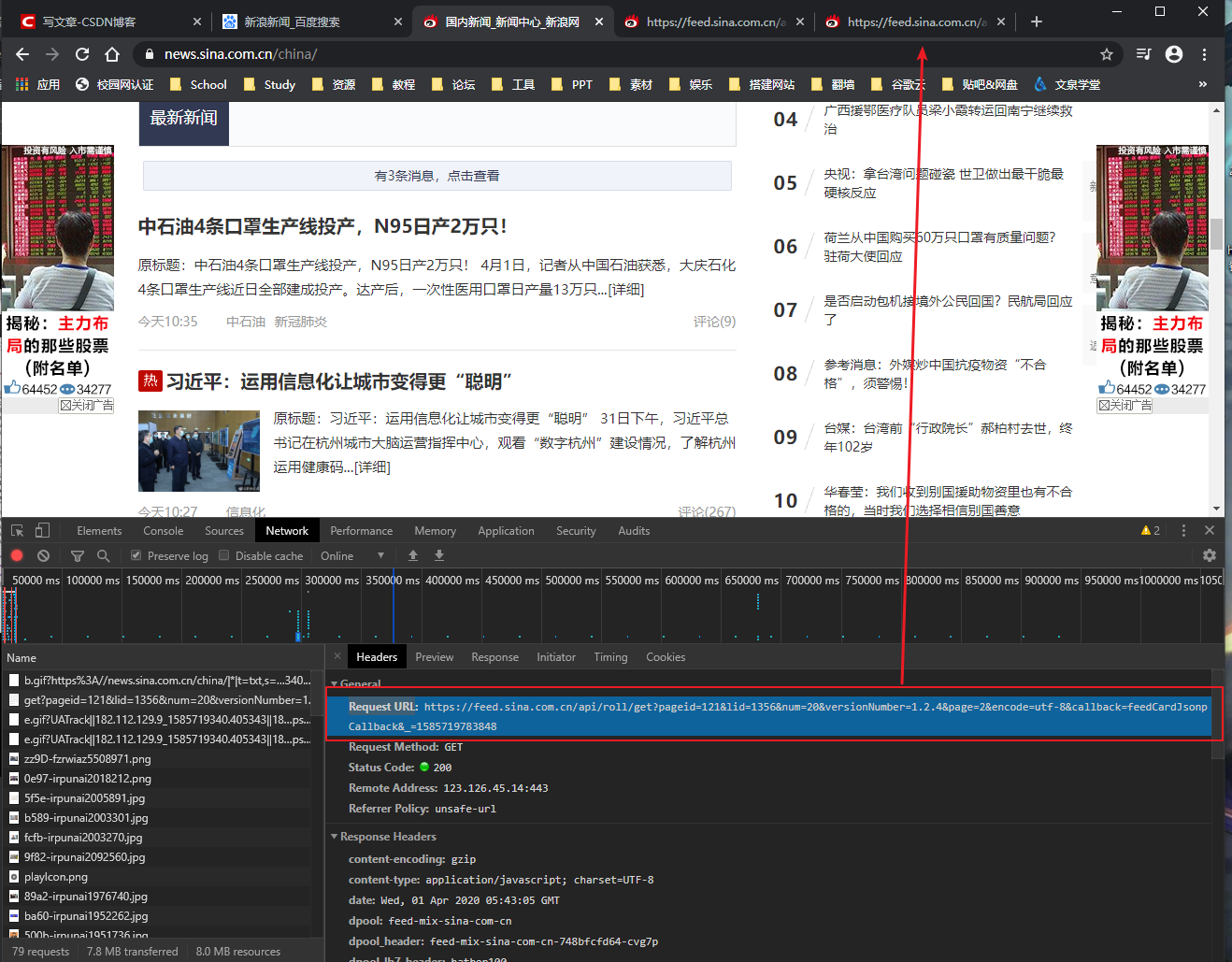Bookmark this page with the star icon
This screenshot has width=1232, height=962.
pyautogui.click(x=1107, y=54)
